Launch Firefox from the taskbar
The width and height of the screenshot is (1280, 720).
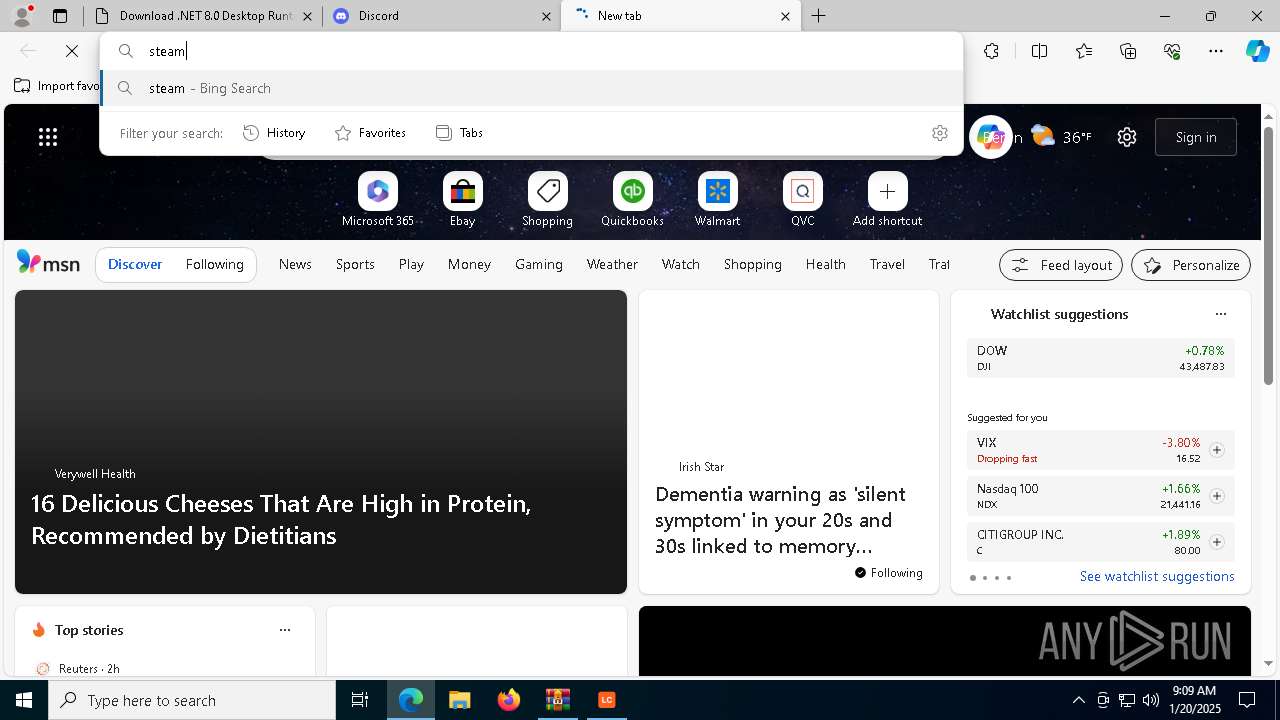coord(508,700)
